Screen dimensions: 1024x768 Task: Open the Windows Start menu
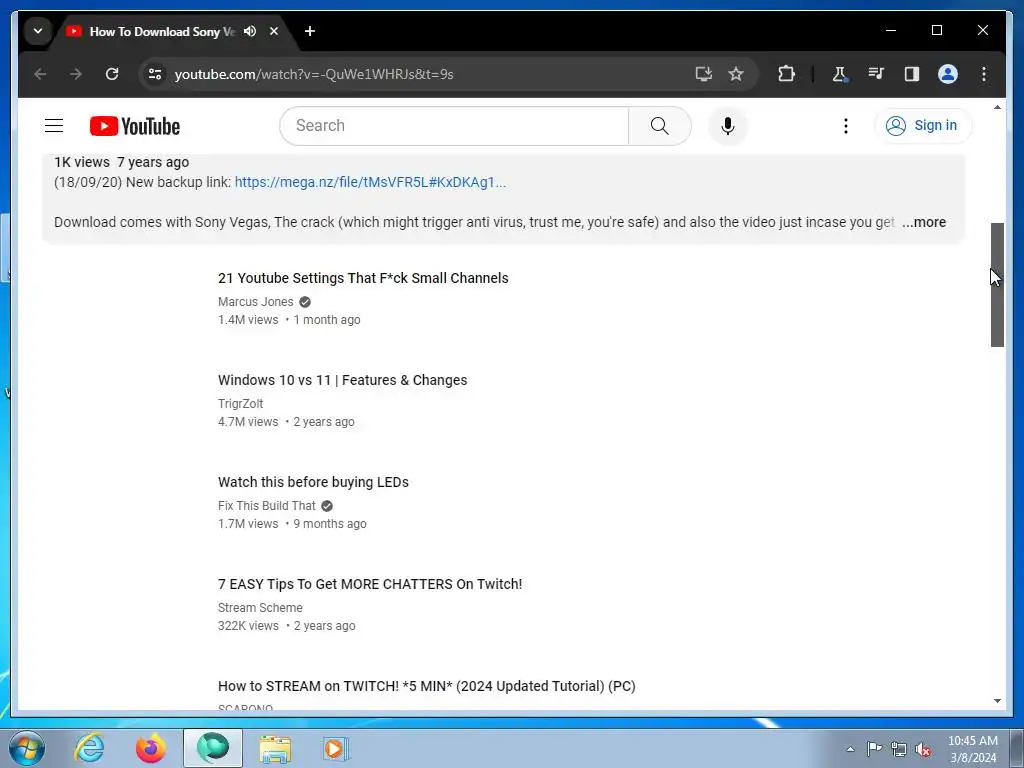click(x=27, y=748)
